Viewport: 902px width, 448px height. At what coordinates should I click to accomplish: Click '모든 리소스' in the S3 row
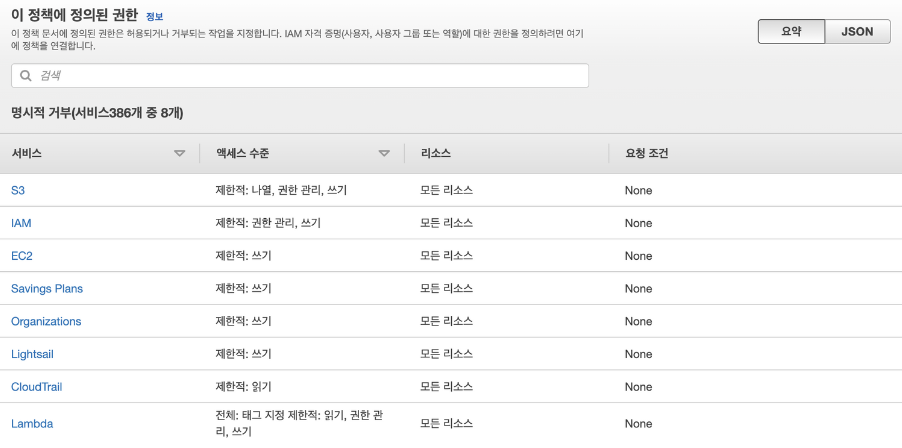coord(447,190)
